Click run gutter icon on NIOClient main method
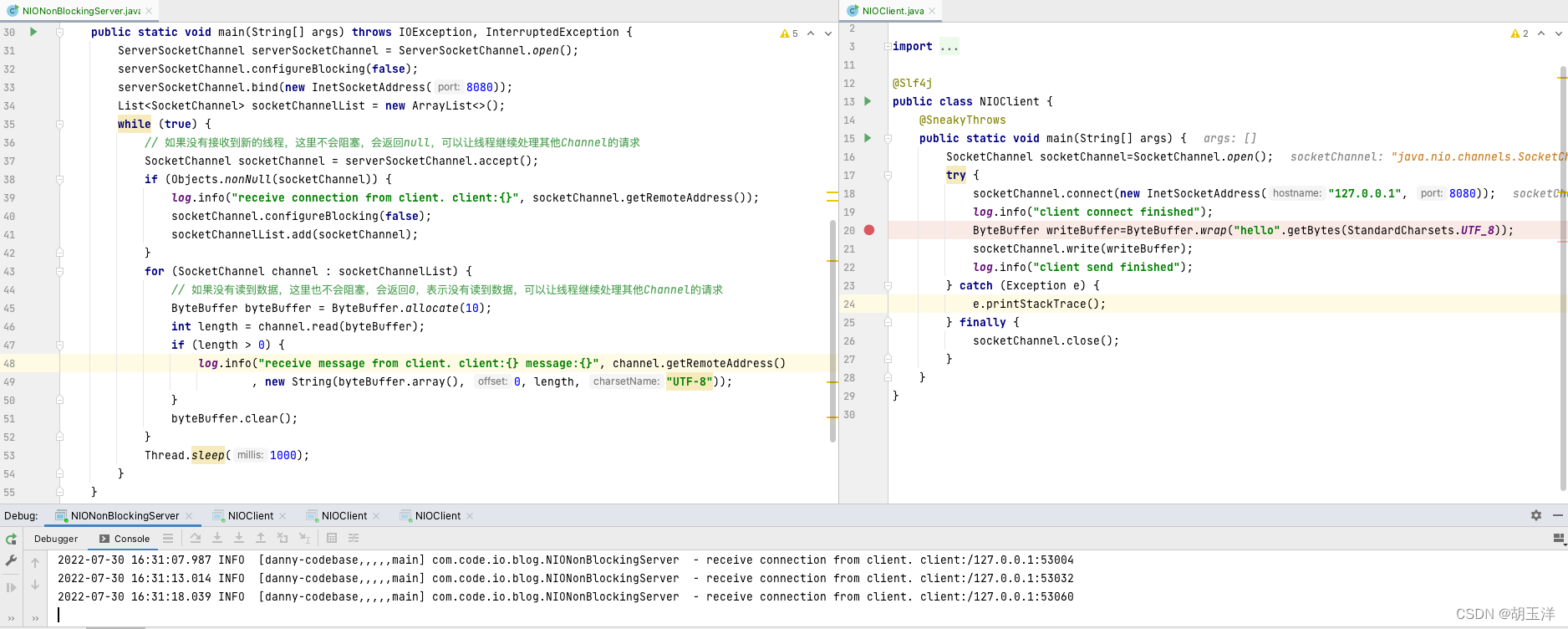This screenshot has width=1568, height=629. point(868,138)
